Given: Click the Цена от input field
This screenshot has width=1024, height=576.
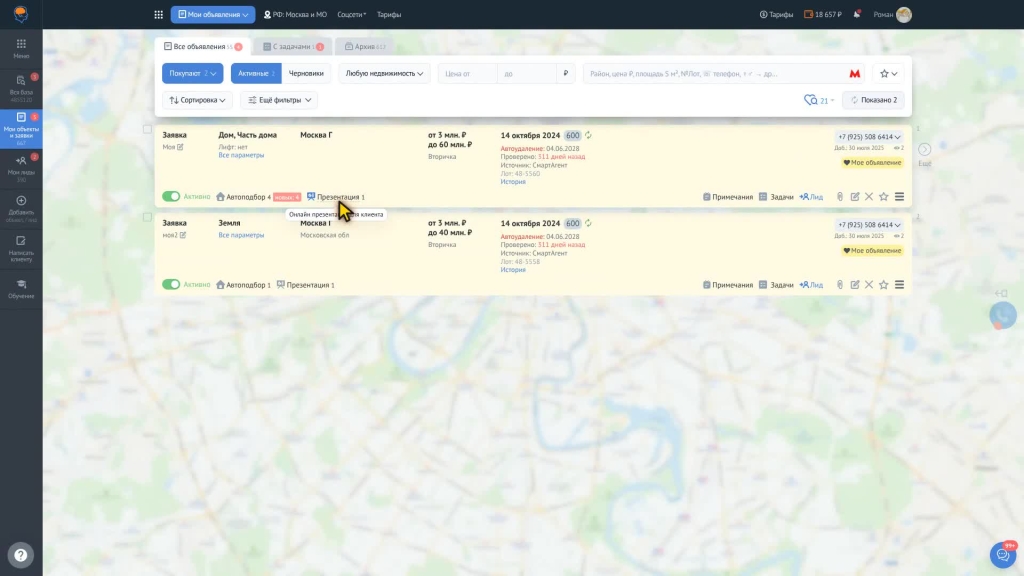Looking at the screenshot, I should [x=468, y=74].
